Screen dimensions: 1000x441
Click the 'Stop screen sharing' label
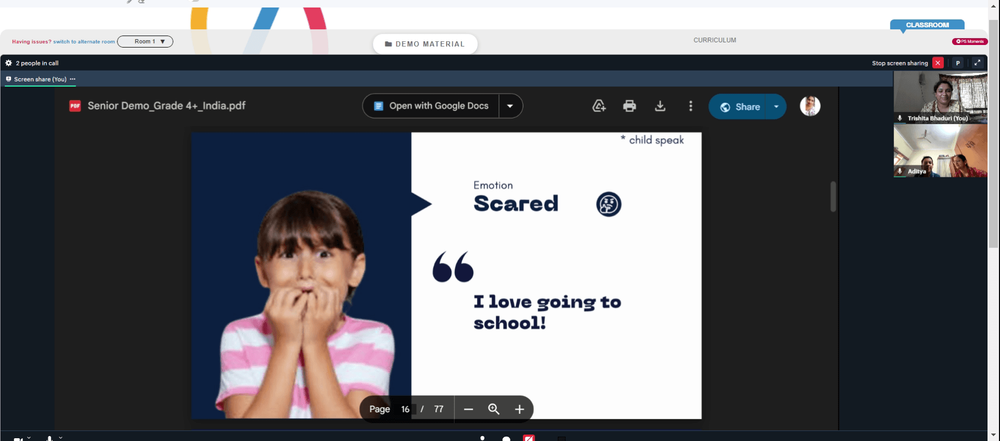[900, 63]
